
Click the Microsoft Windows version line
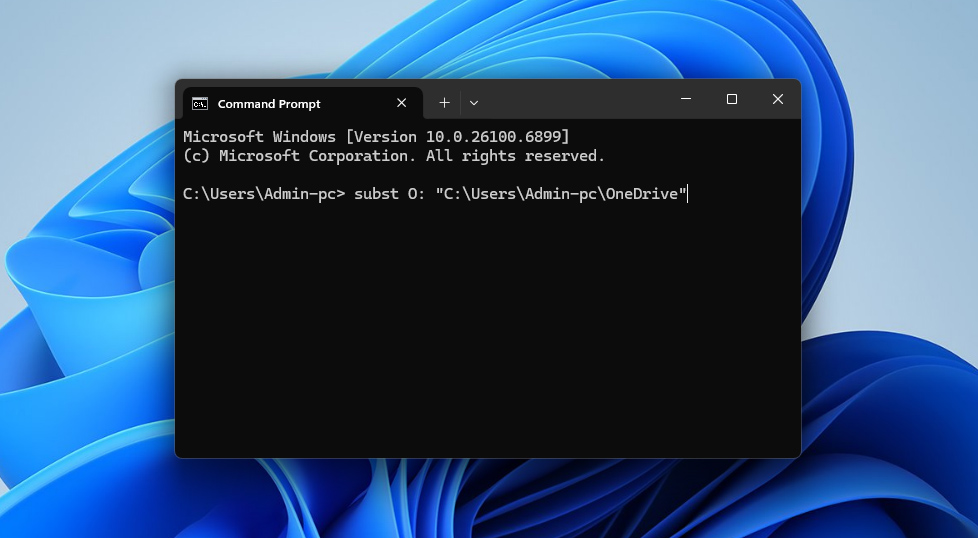(x=376, y=137)
